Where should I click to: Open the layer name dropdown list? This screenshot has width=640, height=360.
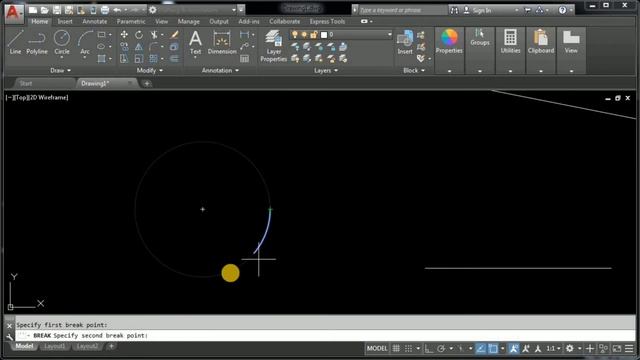[389, 35]
